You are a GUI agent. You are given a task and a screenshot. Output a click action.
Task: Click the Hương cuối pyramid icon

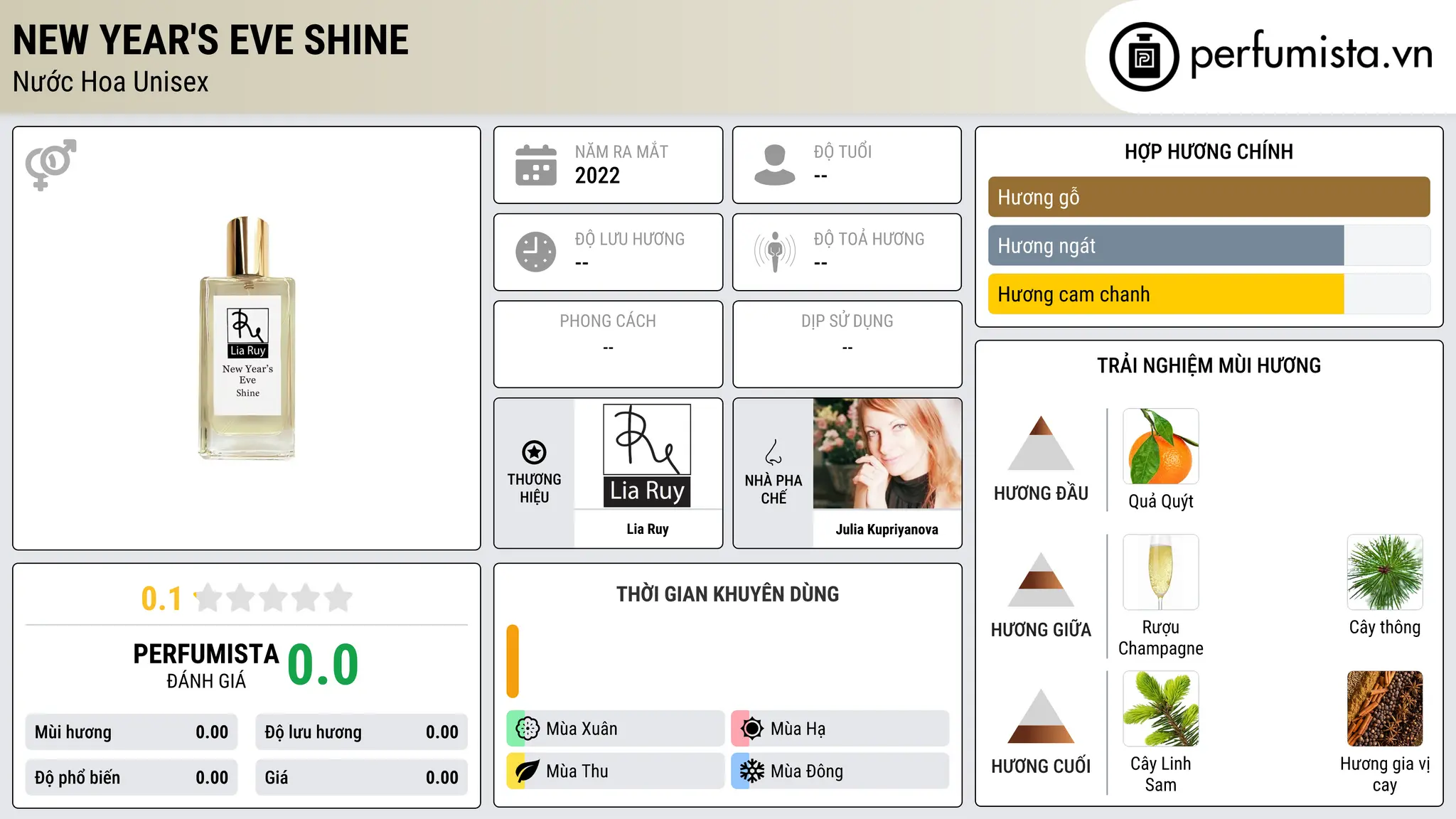1041,716
